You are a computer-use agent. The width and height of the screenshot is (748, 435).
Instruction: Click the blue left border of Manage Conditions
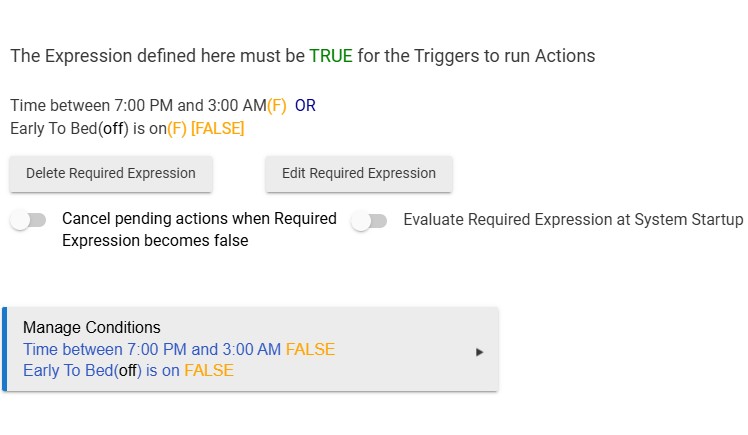pos(4,349)
